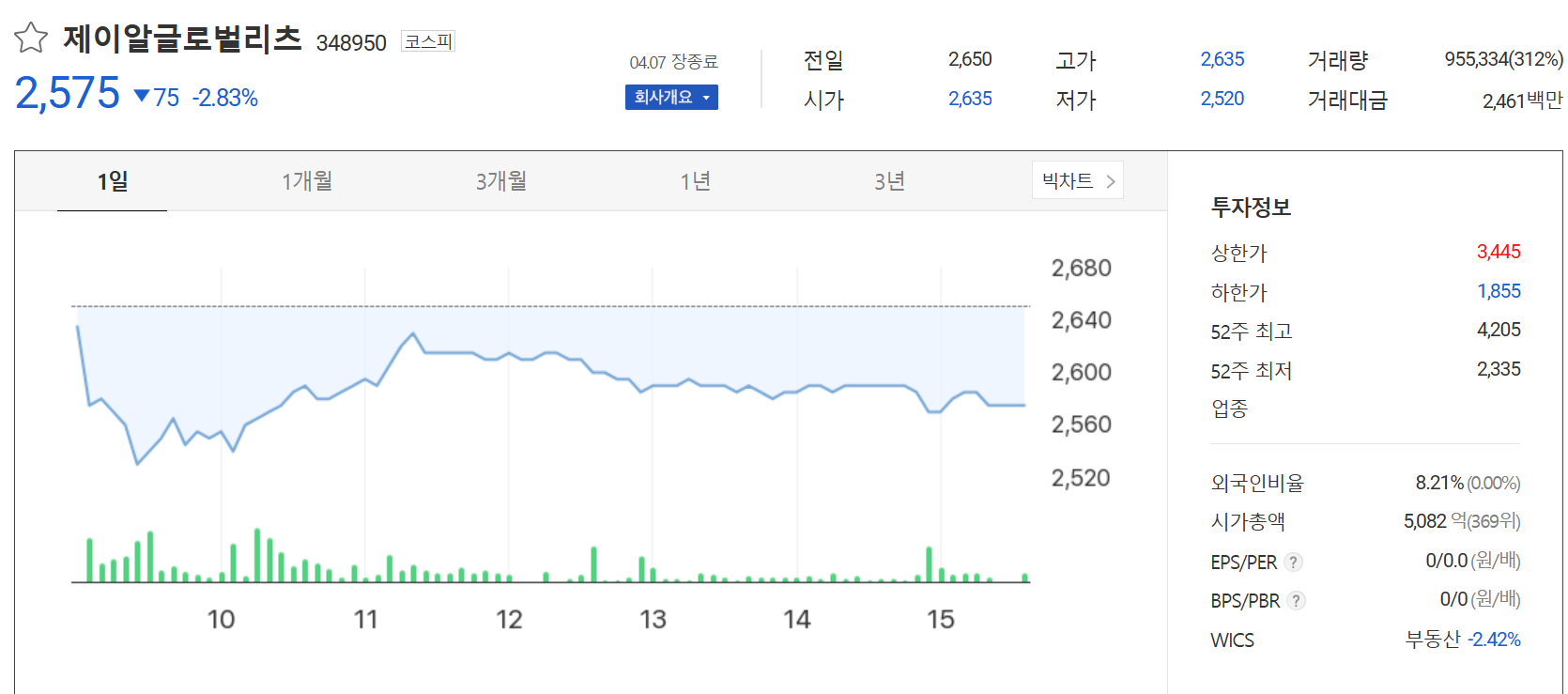The height and width of the screenshot is (694, 1568).
Task: Switch to the 1개월 chart tab
Action: click(307, 181)
